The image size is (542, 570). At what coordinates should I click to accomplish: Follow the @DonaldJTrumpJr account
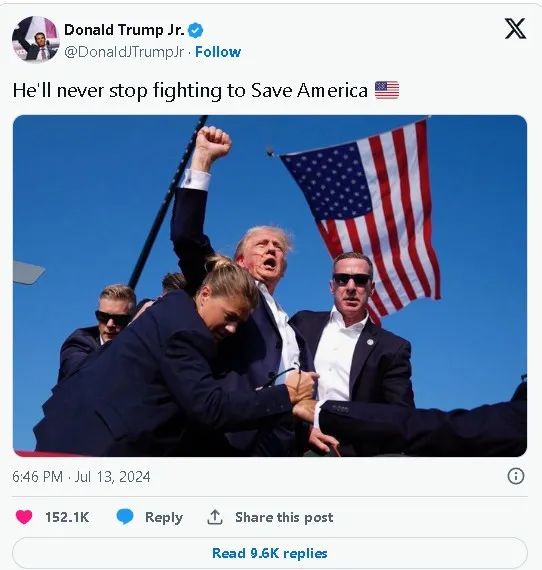(218, 52)
